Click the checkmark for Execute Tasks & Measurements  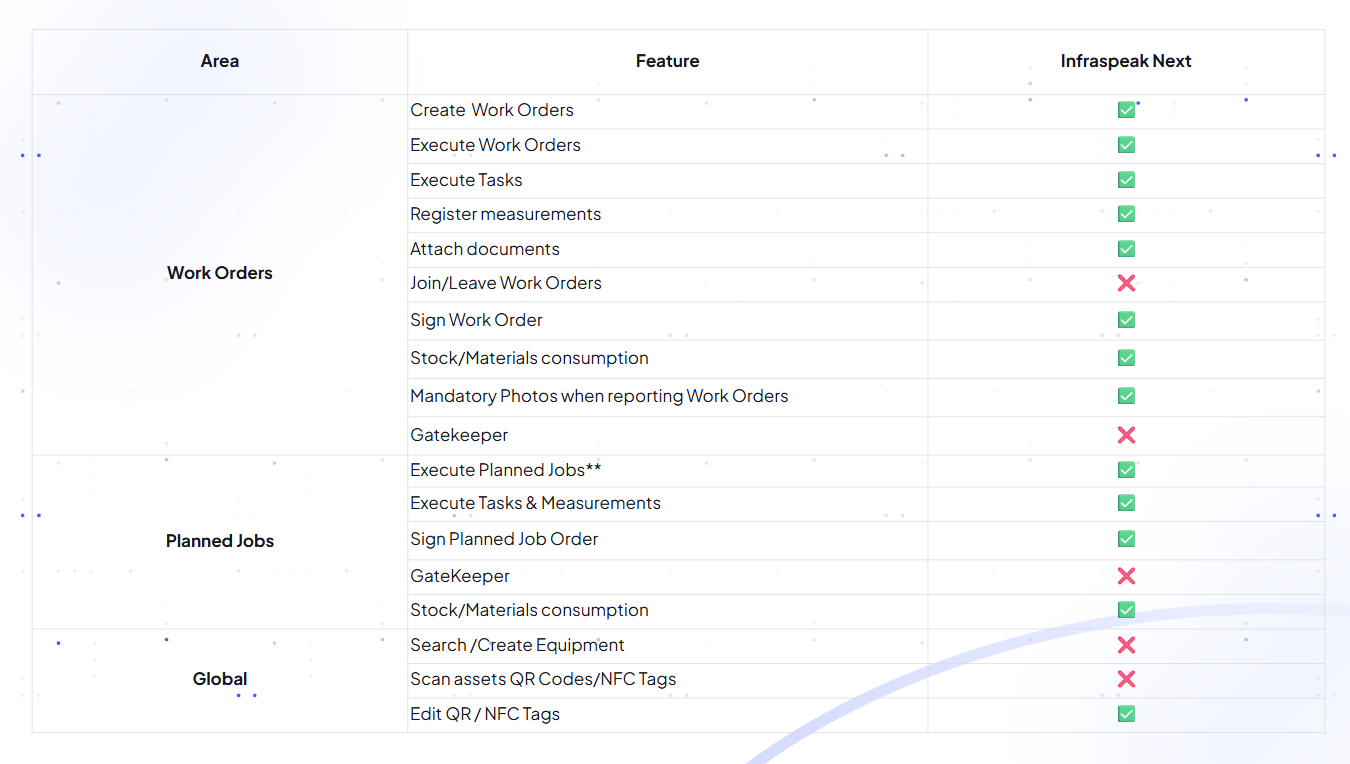[1126, 503]
